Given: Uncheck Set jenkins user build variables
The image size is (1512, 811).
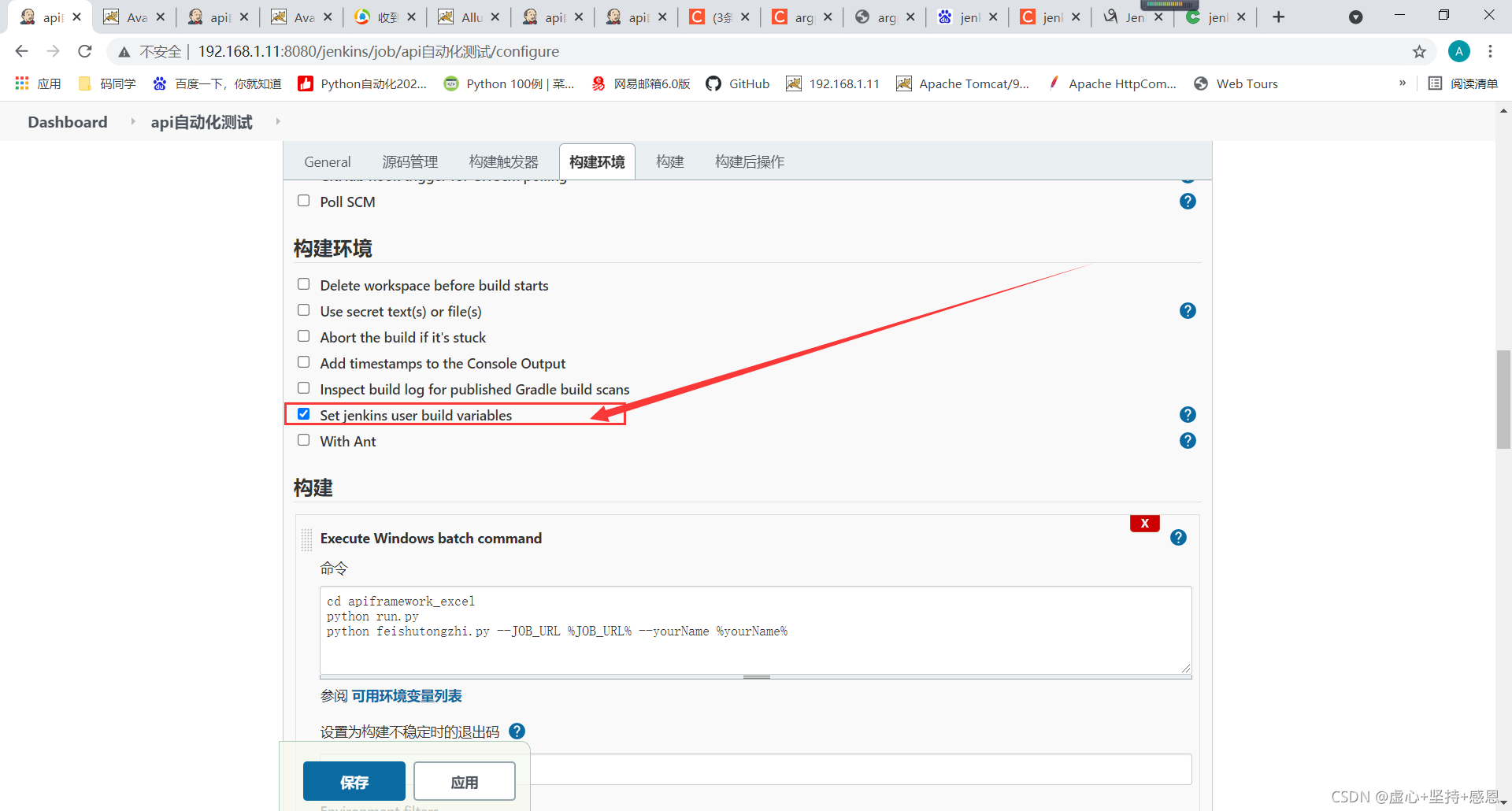Looking at the screenshot, I should tap(303, 414).
